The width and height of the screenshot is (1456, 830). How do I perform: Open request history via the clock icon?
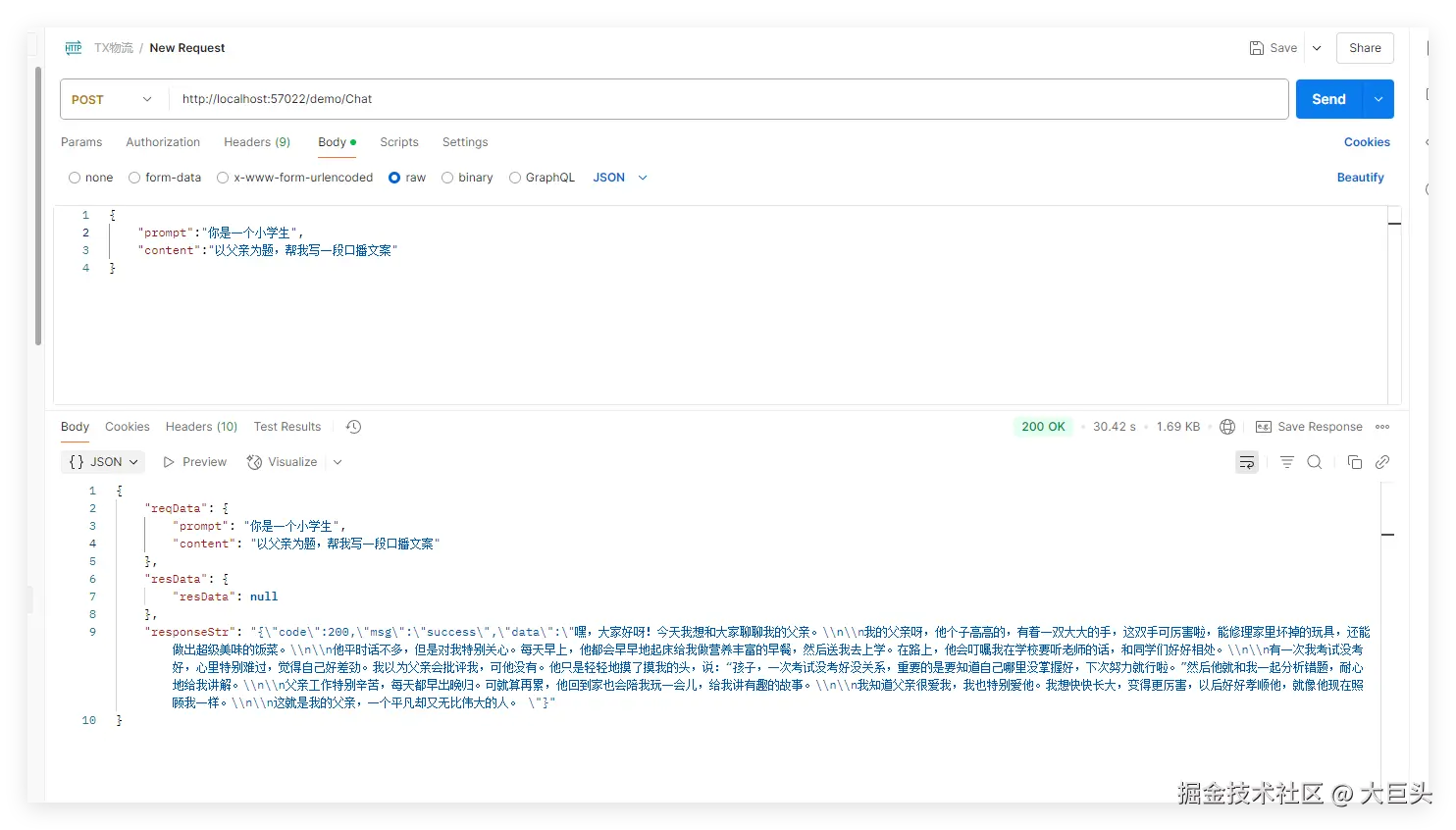coord(352,426)
